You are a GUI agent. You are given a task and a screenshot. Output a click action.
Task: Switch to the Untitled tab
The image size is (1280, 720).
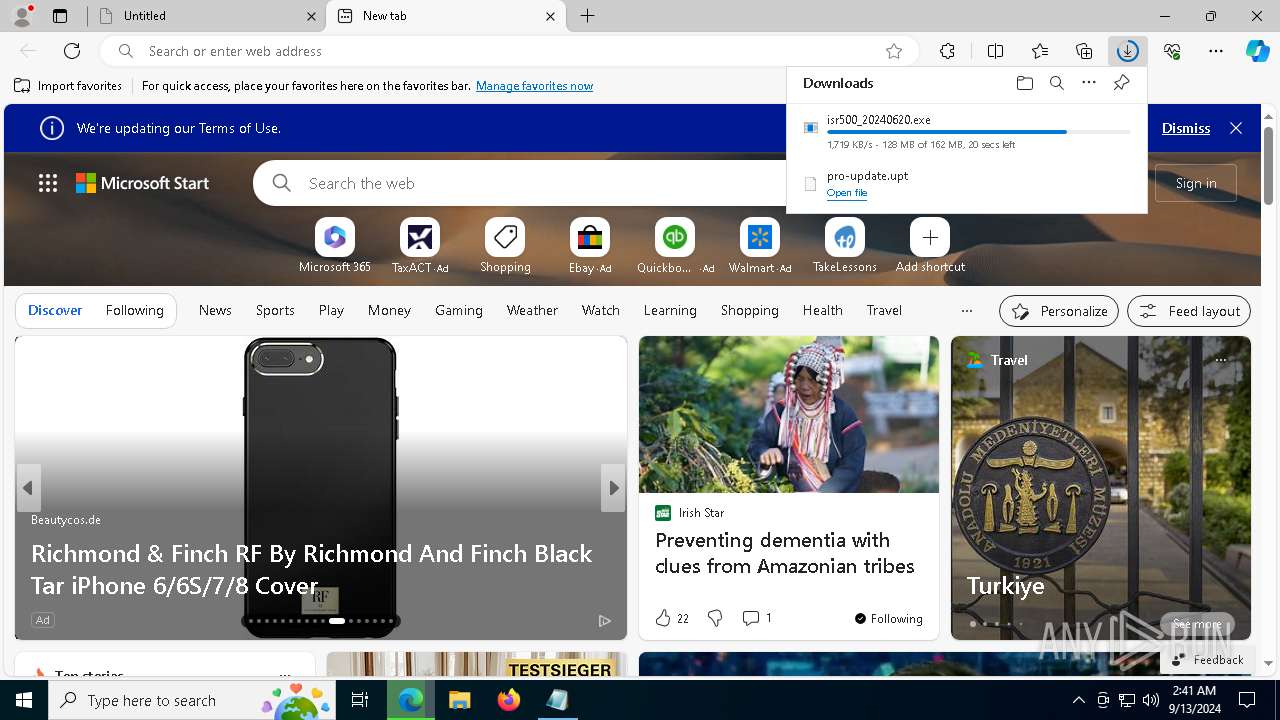click(206, 16)
